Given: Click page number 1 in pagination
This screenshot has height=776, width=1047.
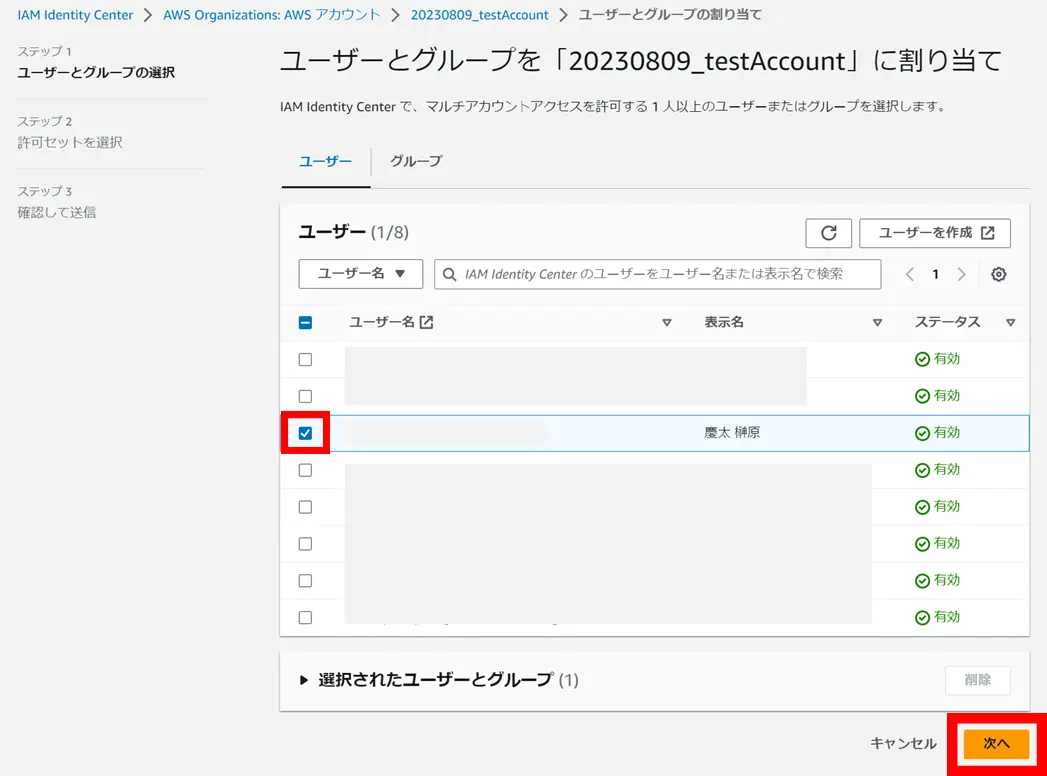Looking at the screenshot, I should click(935, 274).
